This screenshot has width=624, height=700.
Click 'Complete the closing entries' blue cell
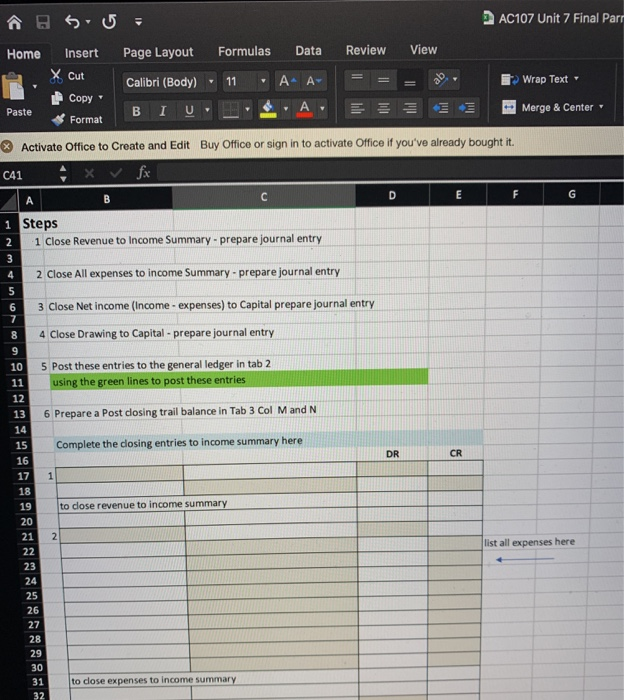(268, 442)
